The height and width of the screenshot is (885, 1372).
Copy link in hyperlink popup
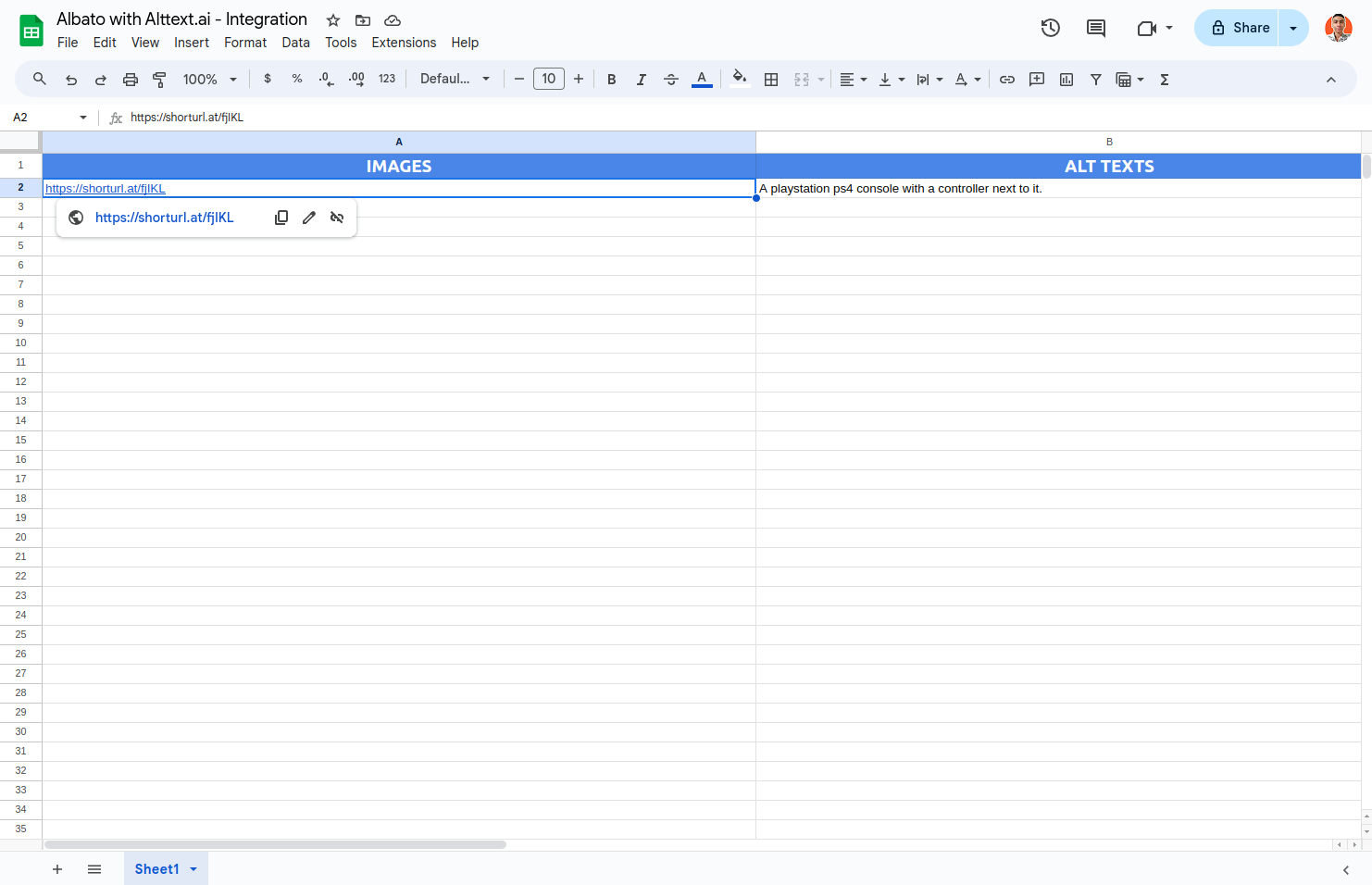tap(281, 218)
